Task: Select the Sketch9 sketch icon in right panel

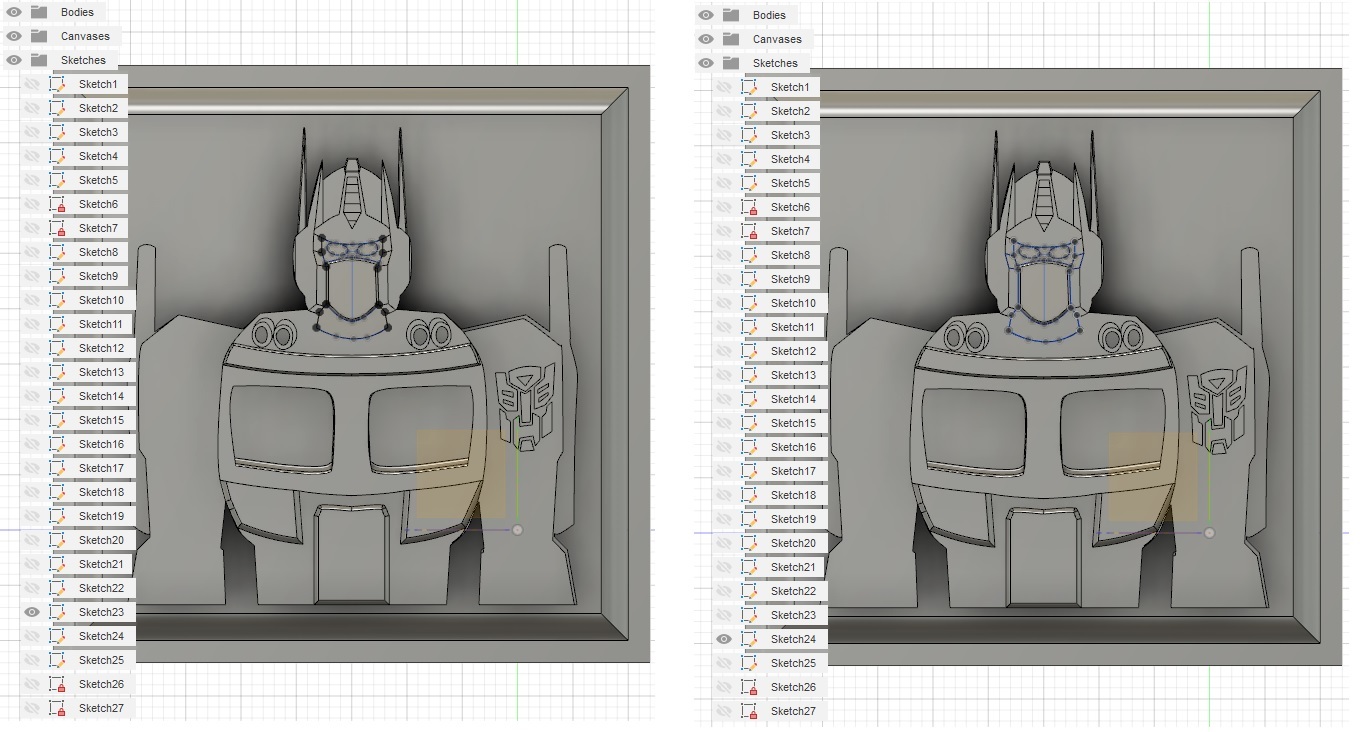Action: point(750,279)
